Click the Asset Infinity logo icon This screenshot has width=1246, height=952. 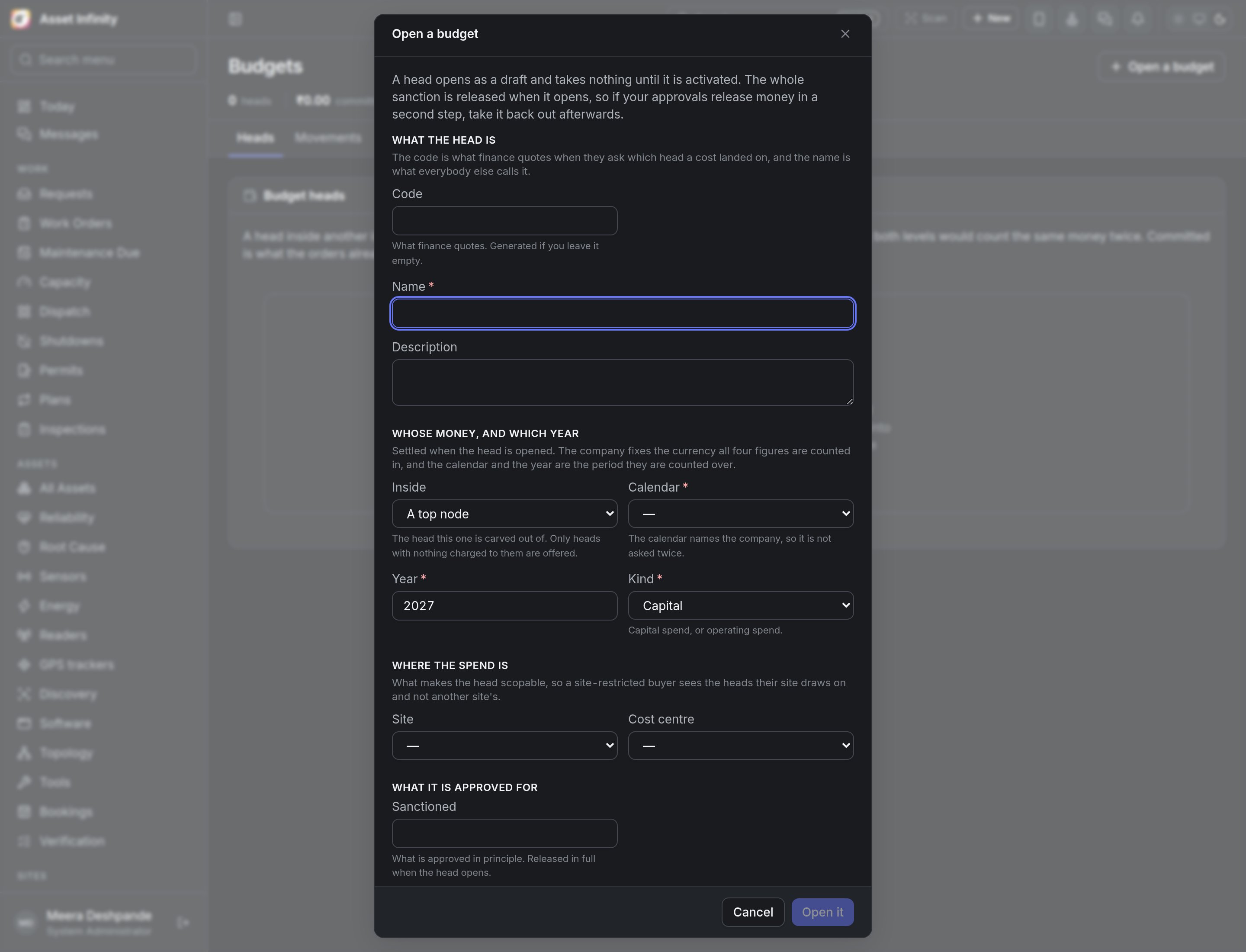coord(20,19)
